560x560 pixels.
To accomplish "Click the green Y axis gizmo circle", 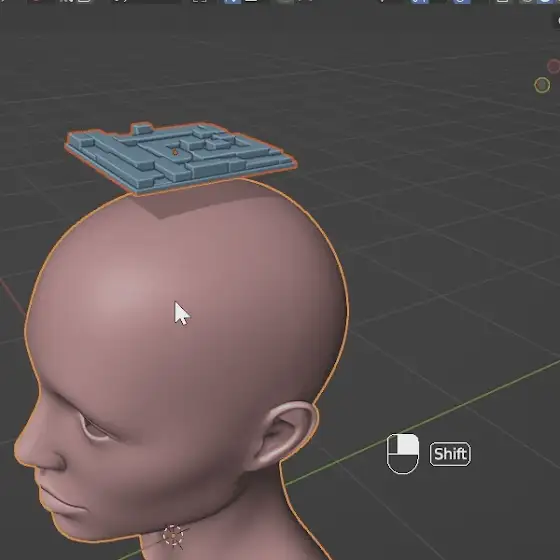I will [x=542, y=85].
